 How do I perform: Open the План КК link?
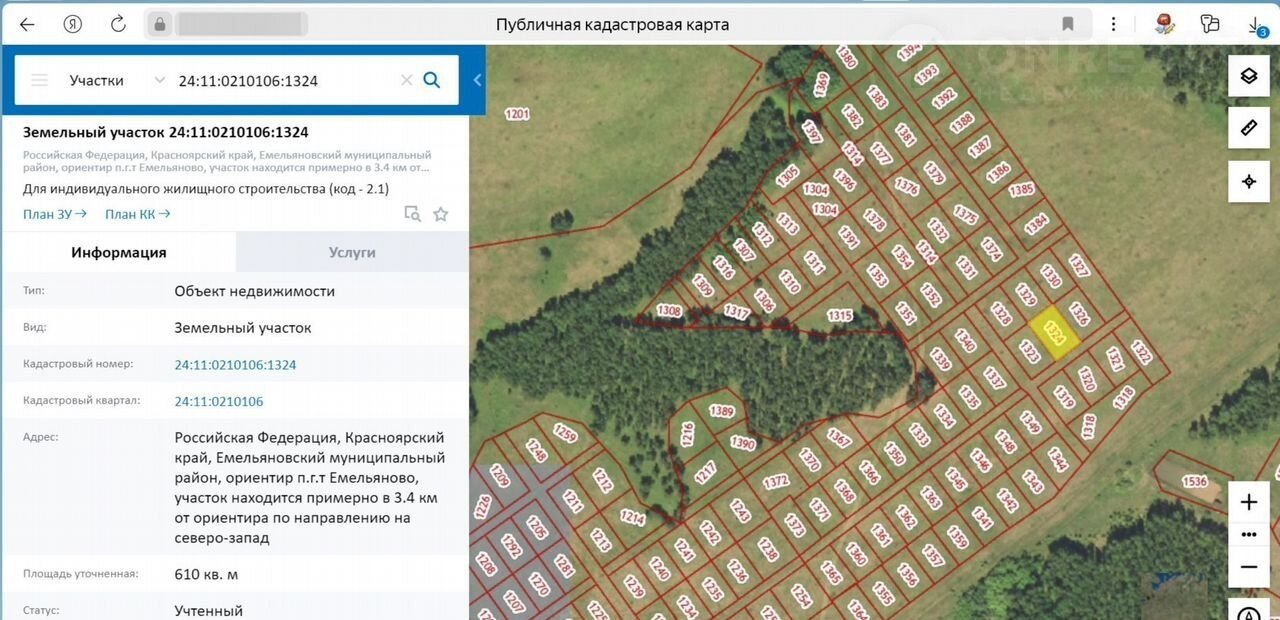[x=137, y=213]
